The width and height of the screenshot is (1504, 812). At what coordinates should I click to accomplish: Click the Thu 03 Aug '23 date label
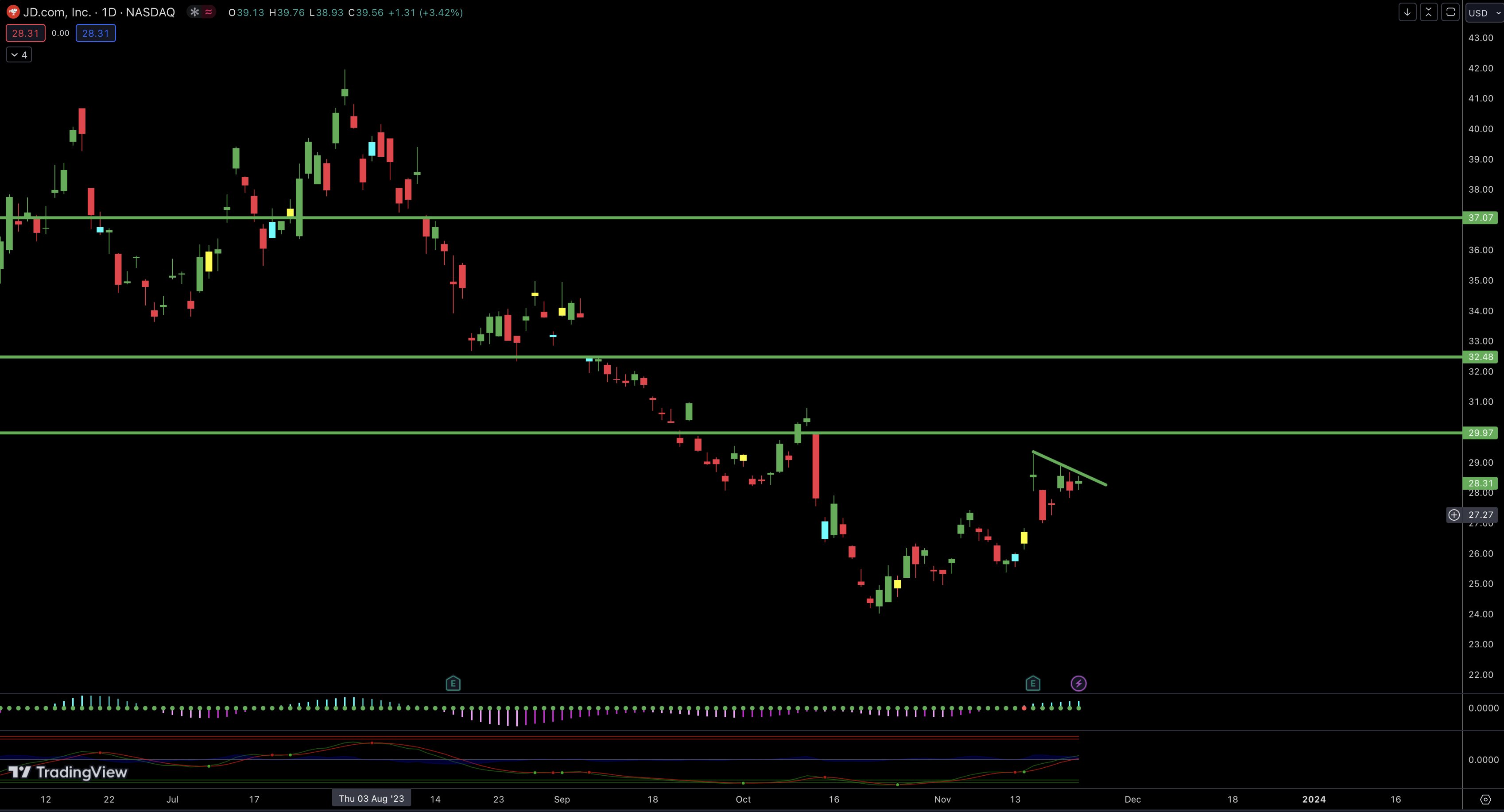371,799
